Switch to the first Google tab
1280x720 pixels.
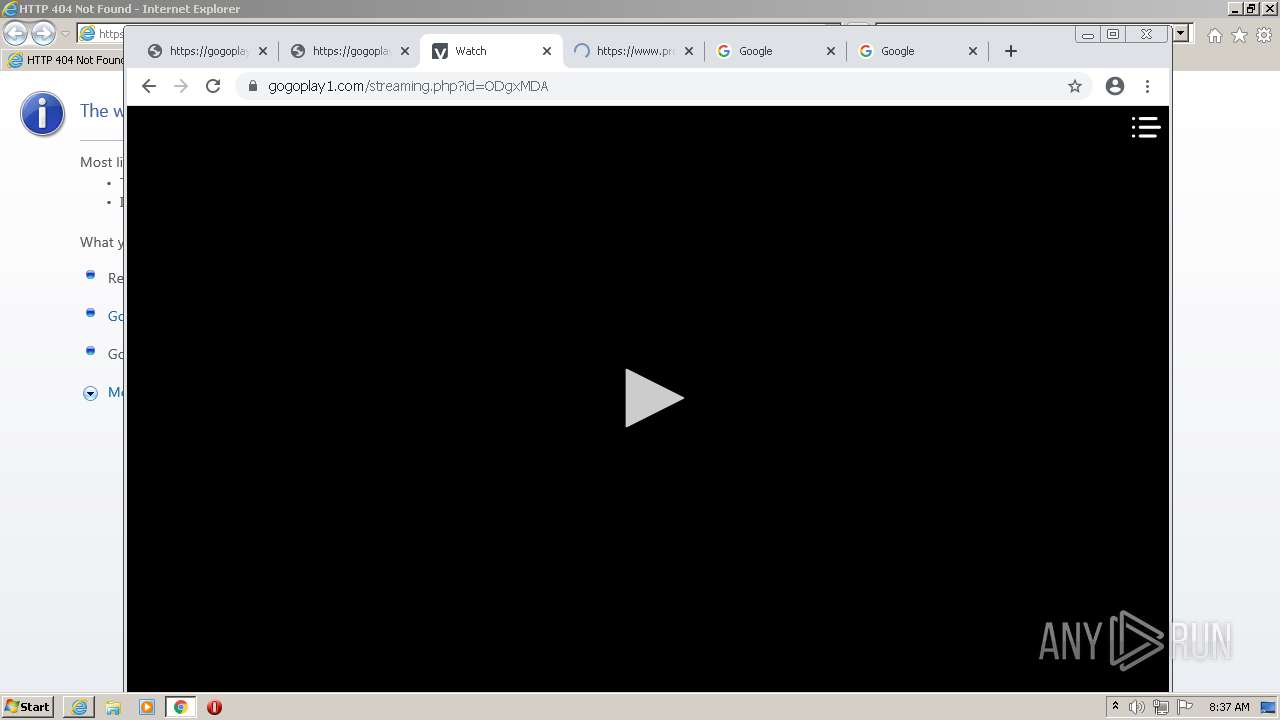tap(775, 51)
